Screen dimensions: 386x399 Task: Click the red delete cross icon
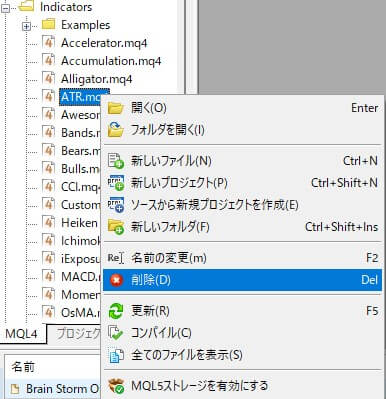(x=116, y=280)
